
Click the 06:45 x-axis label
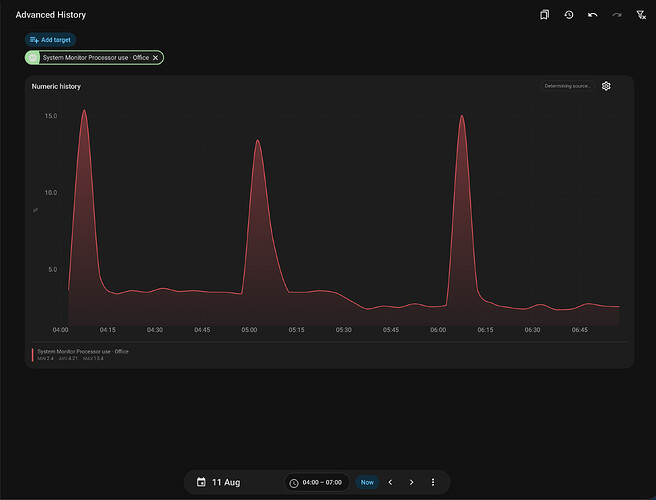pyautogui.click(x=579, y=330)
